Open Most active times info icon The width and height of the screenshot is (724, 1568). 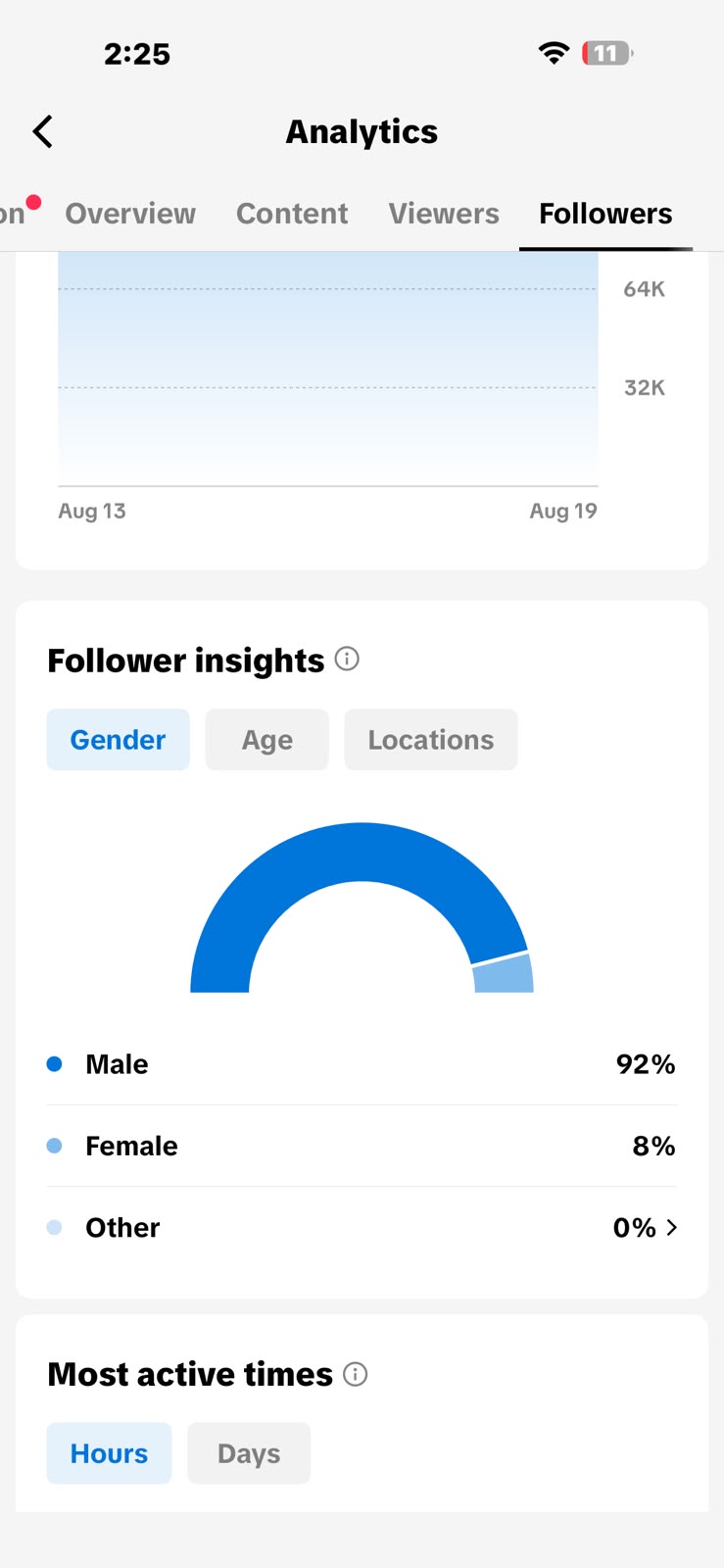356,1374
